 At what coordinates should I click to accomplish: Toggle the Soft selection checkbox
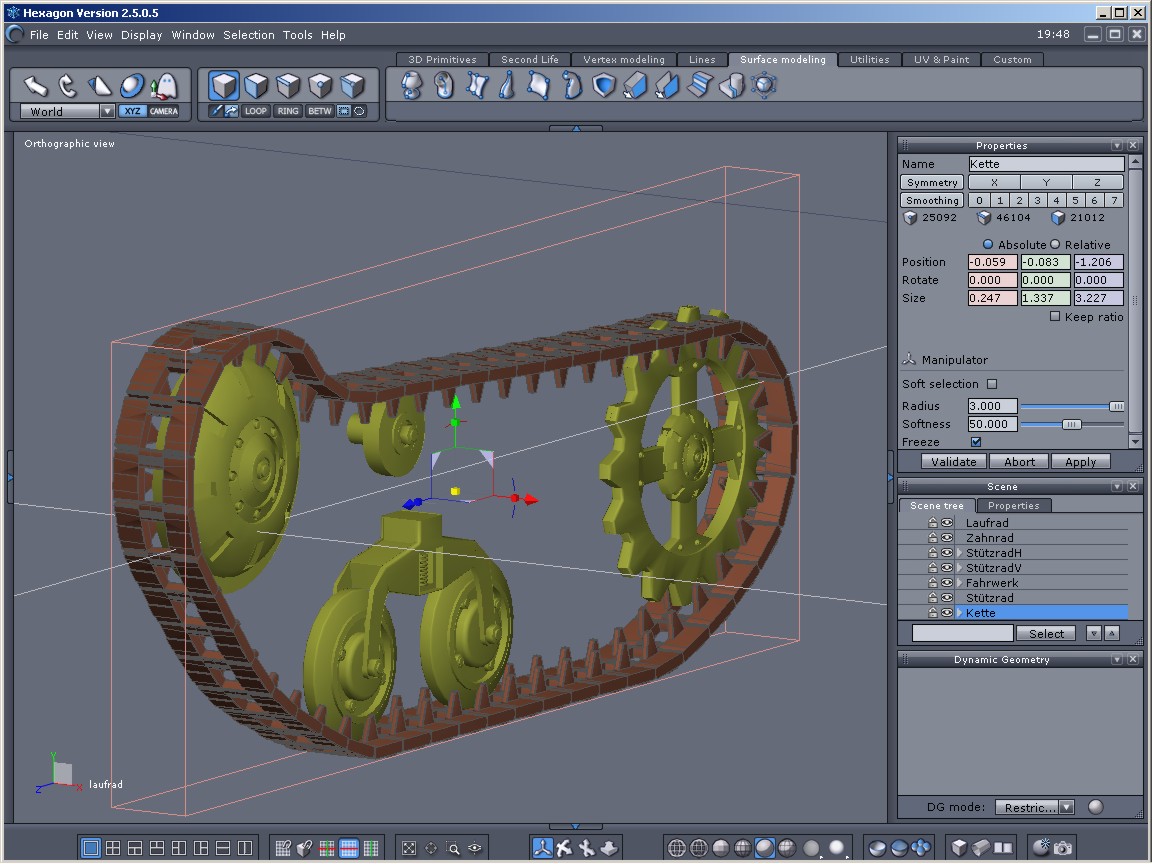pyautogui.click(x=992, y=384)
